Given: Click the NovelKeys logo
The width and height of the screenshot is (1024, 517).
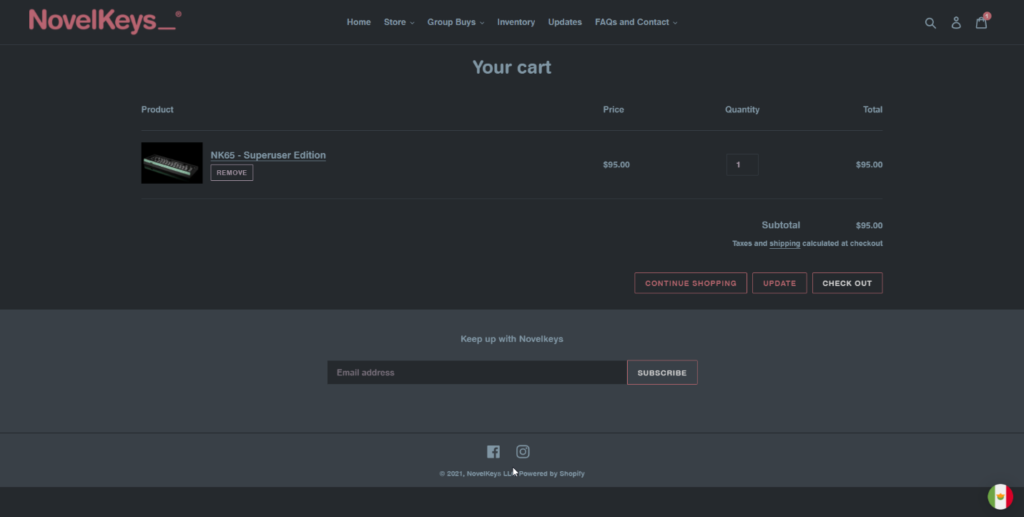Looking at the screenshot, I should 104,21.
